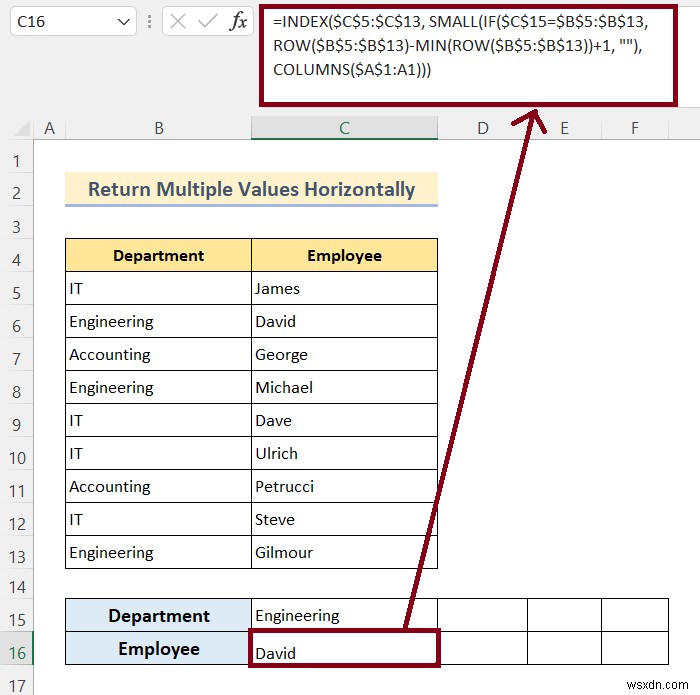Click the Select All corner triangle
Image resolution: width=700 pixels, height=695 pixels.
(x=22, y=129)
